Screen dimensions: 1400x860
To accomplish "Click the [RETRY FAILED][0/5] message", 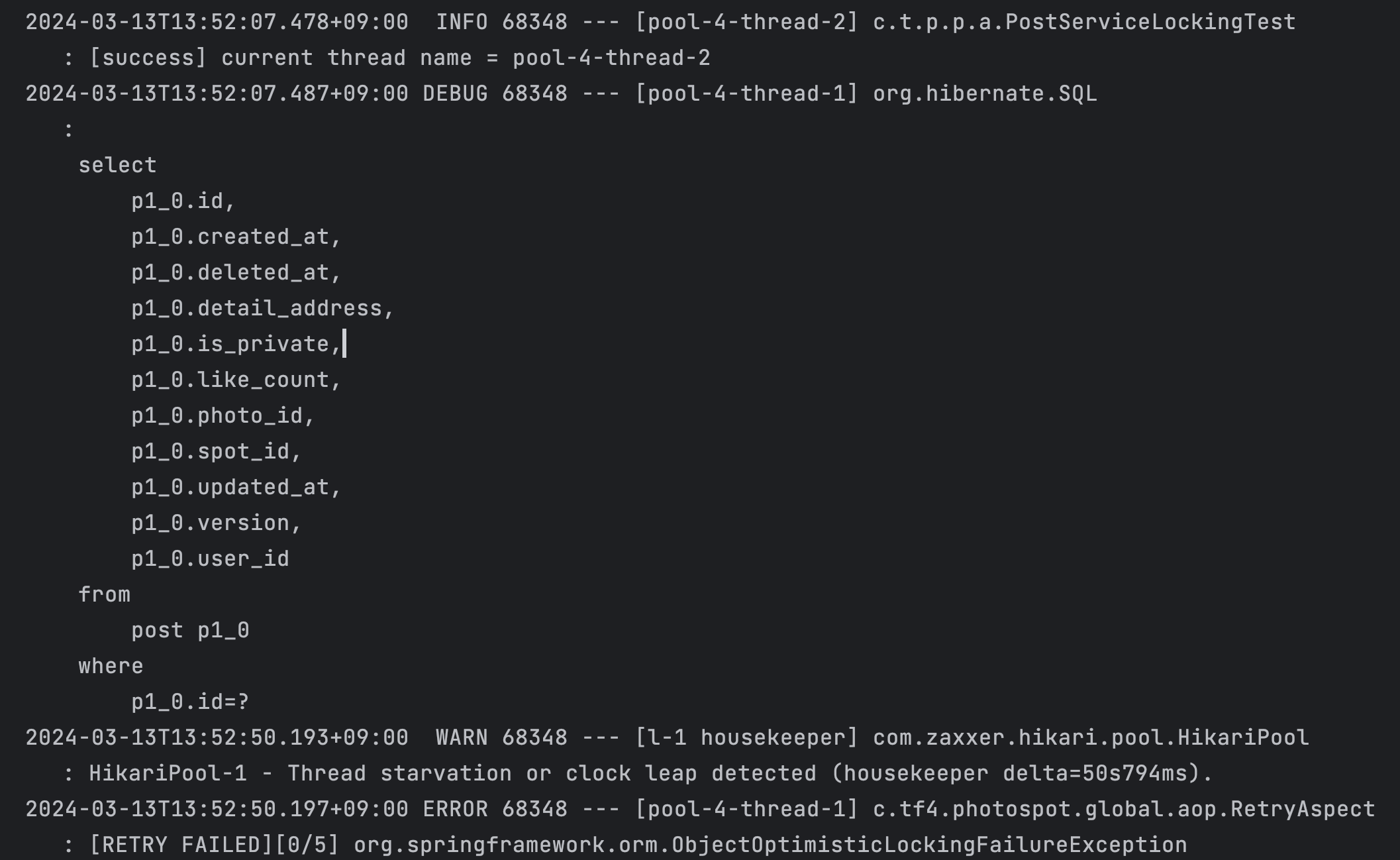I will [x=214, y=845].
